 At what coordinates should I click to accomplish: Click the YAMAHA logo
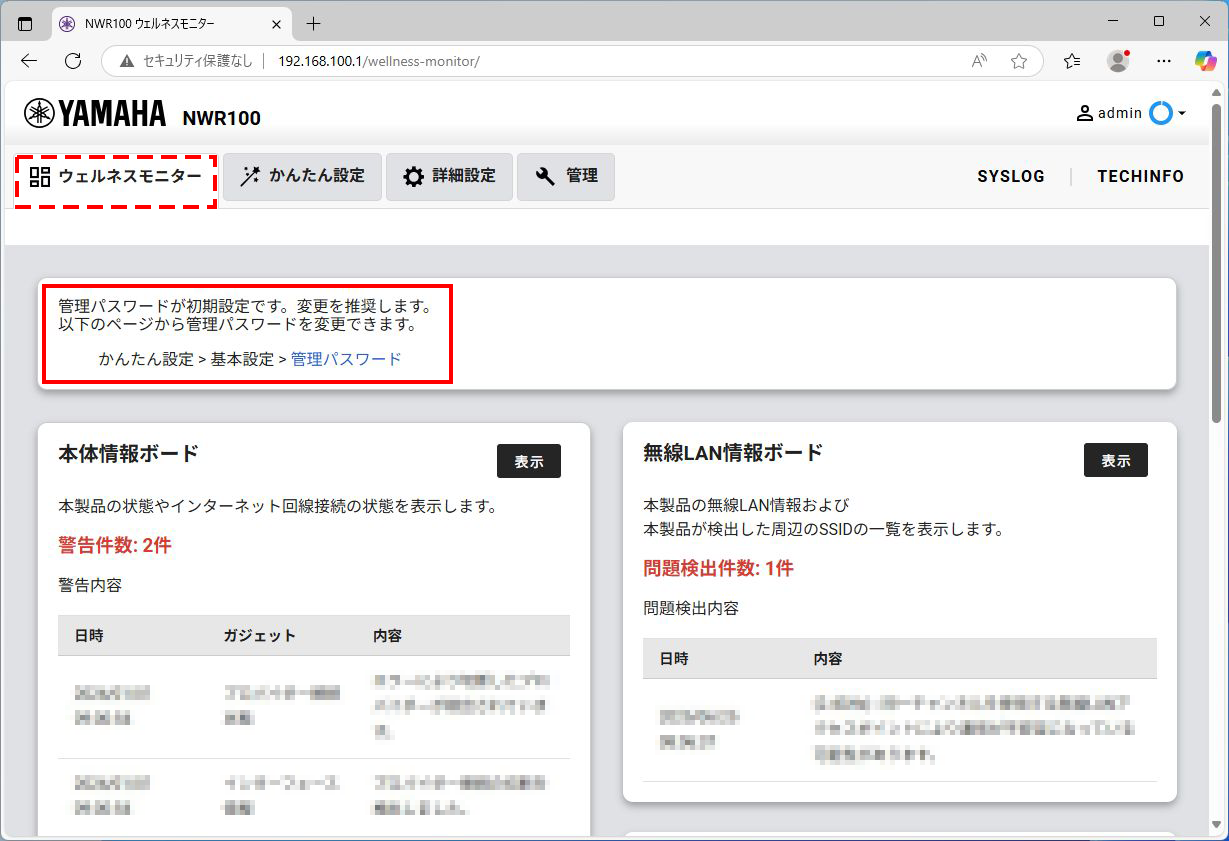point(94,113)
